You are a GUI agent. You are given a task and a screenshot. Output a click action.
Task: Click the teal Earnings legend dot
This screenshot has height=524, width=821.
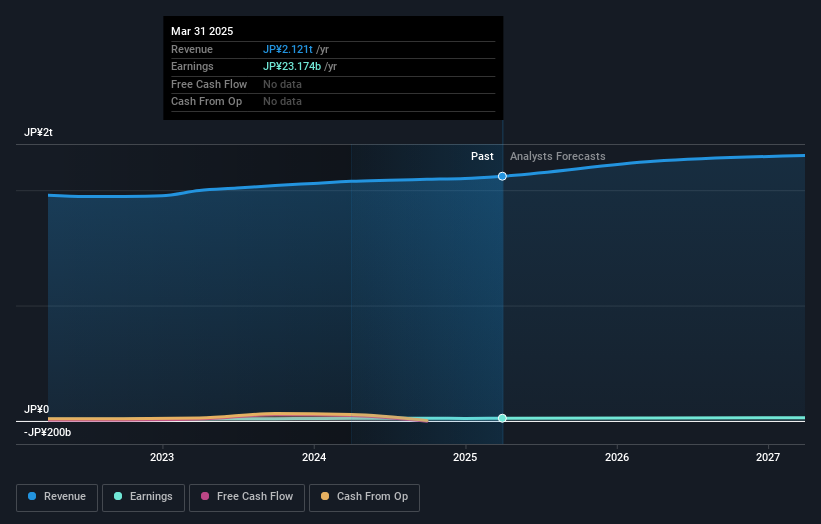(118, 496)
